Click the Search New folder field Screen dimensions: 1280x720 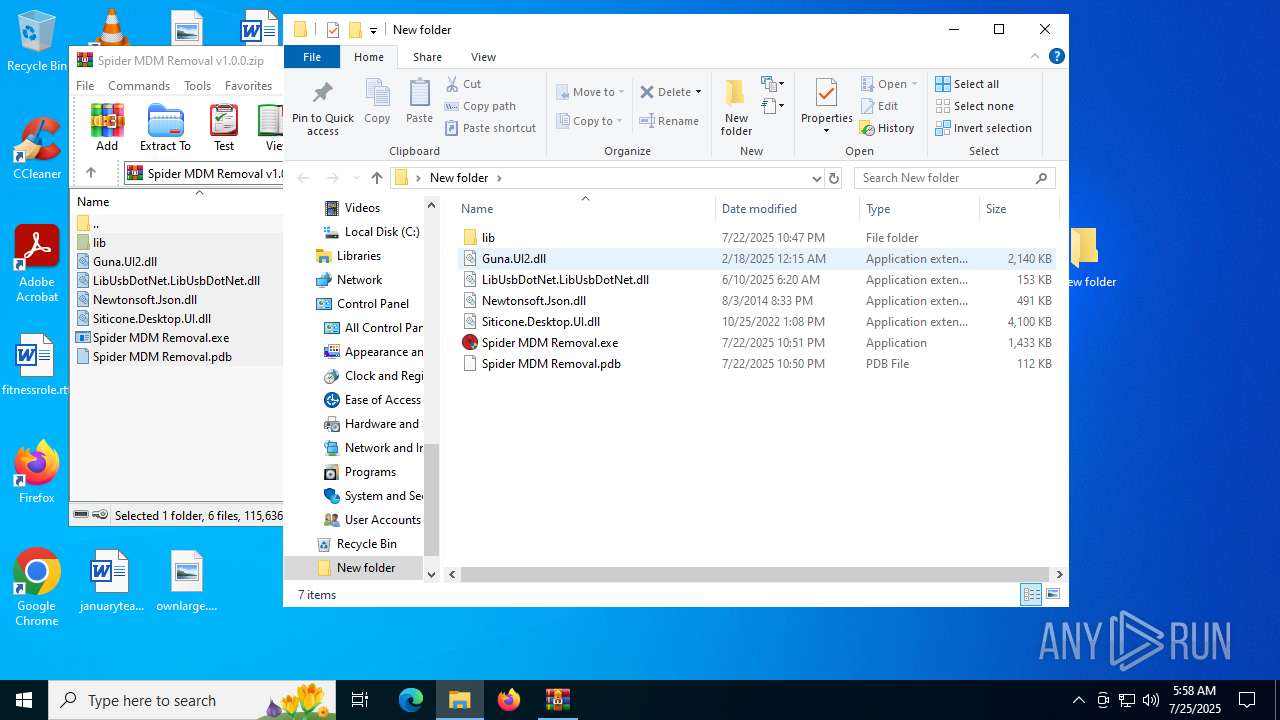(955, 178)
